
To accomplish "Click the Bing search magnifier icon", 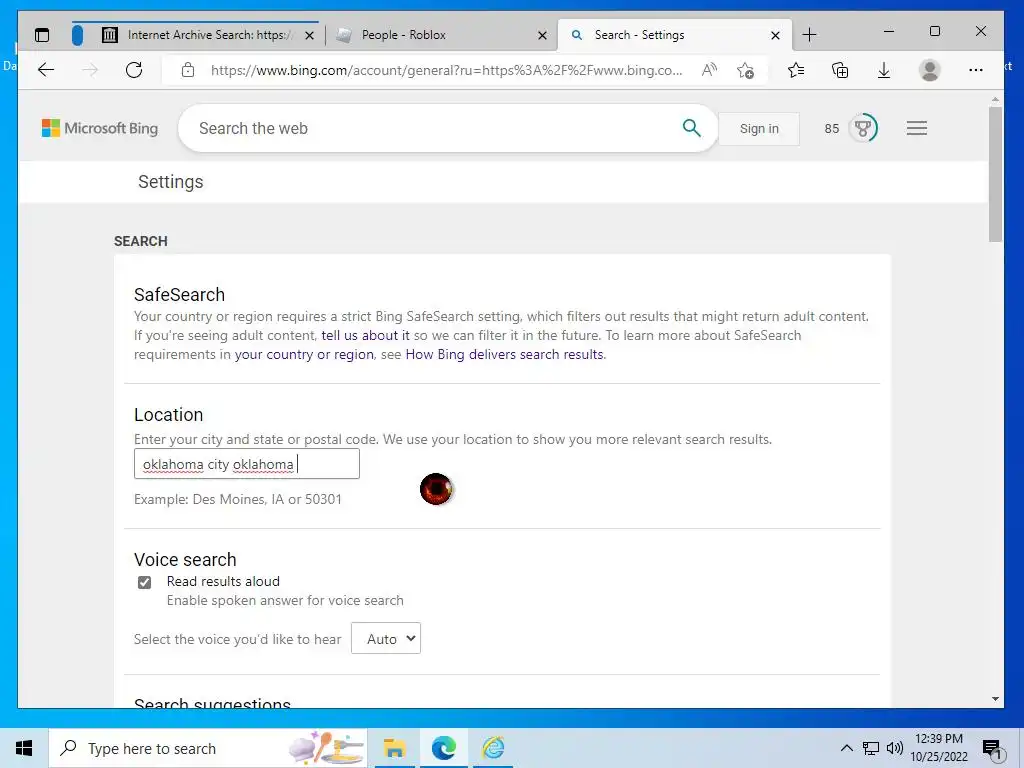I will pyautogui.click(x=691, y=128).
